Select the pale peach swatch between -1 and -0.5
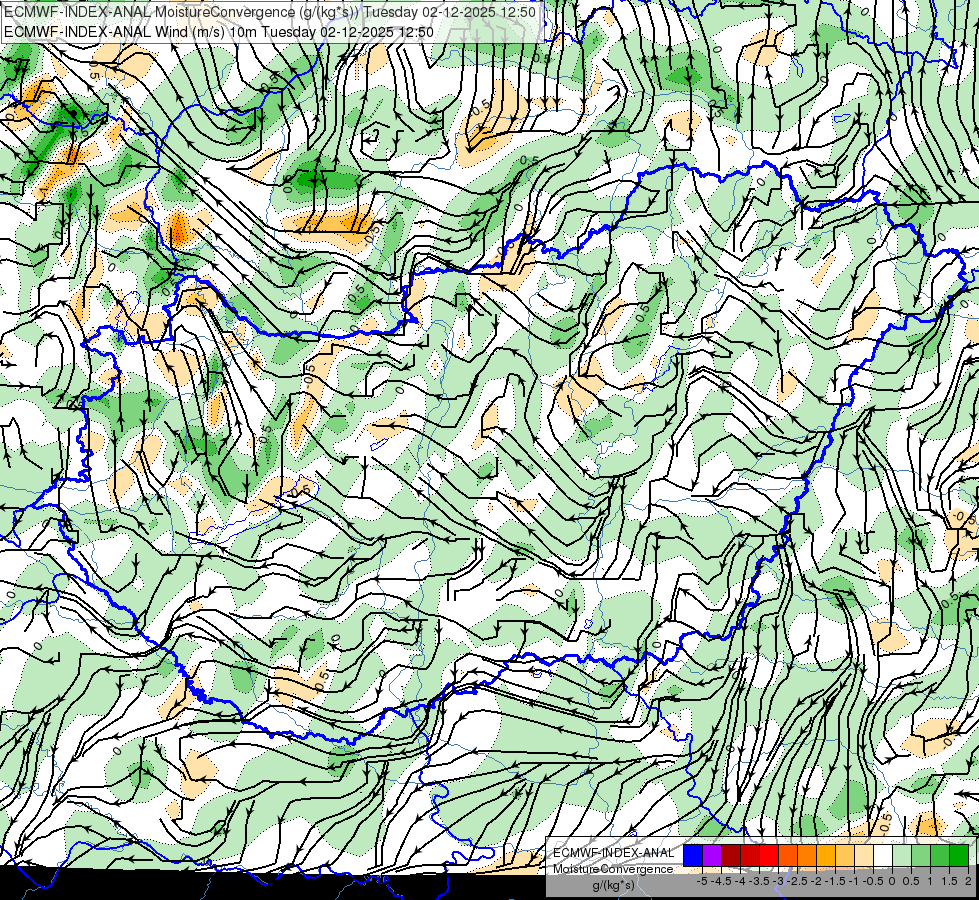 coord(864,855)
